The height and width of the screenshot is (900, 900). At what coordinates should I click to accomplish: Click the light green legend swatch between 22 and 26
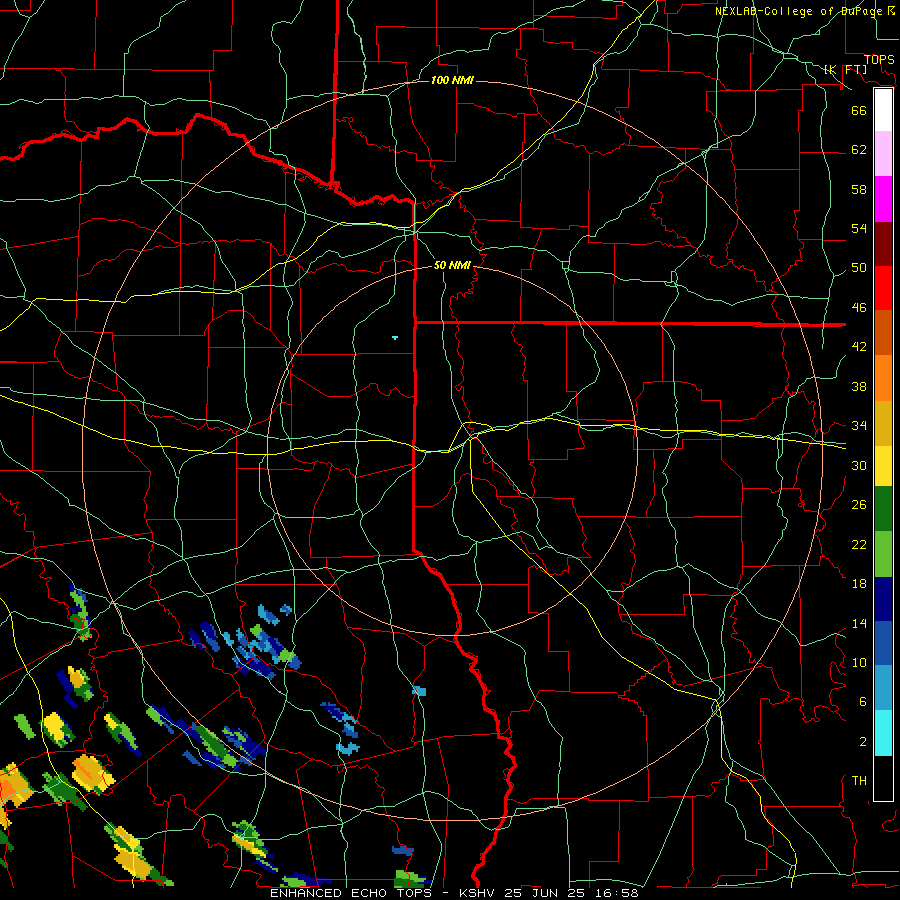coord(883,554)
